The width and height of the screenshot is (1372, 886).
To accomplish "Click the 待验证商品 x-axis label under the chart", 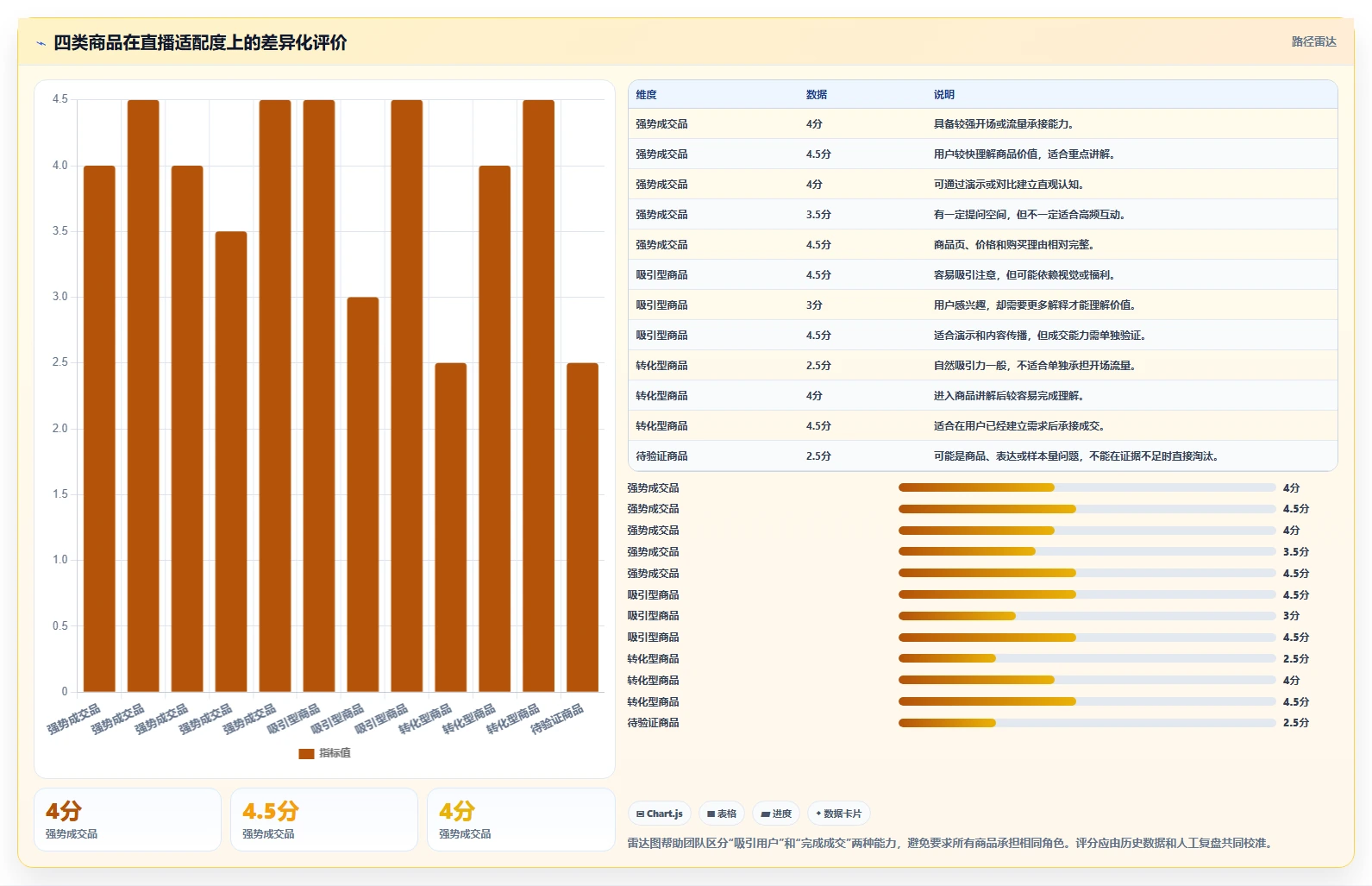I will coord(558,719).
